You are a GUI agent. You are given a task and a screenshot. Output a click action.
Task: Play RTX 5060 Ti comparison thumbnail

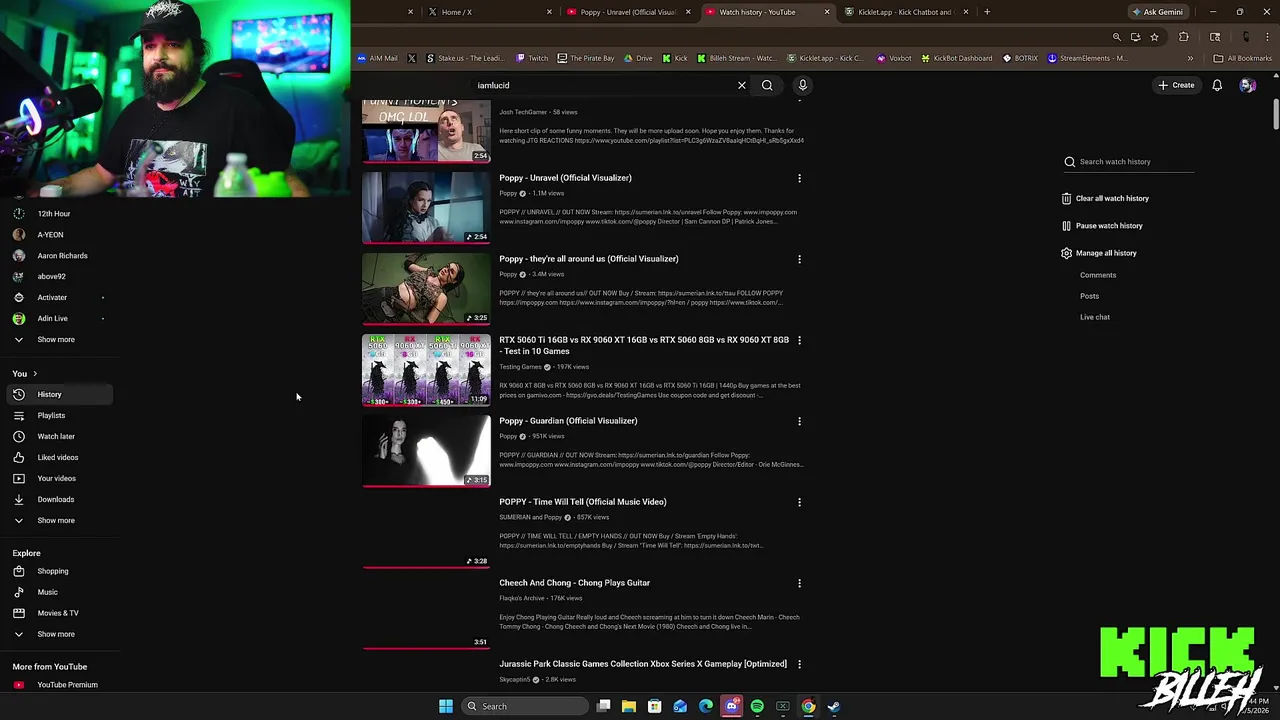(x=426, y=370)
